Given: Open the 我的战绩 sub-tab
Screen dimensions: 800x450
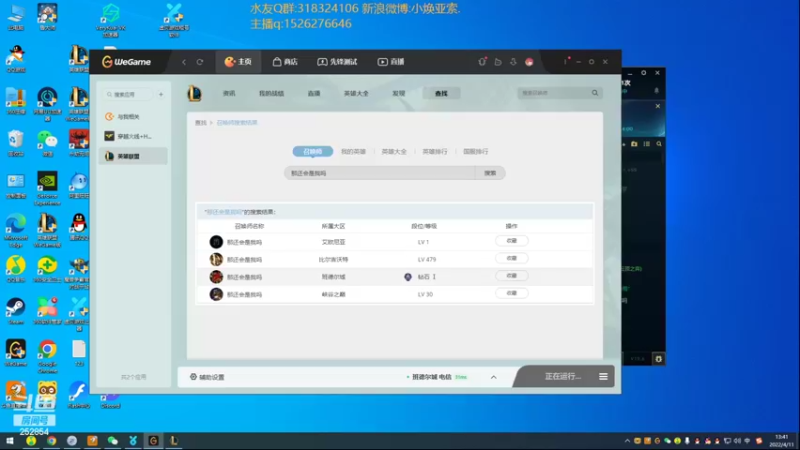Looking at the screenshot, I should [271, 93].
